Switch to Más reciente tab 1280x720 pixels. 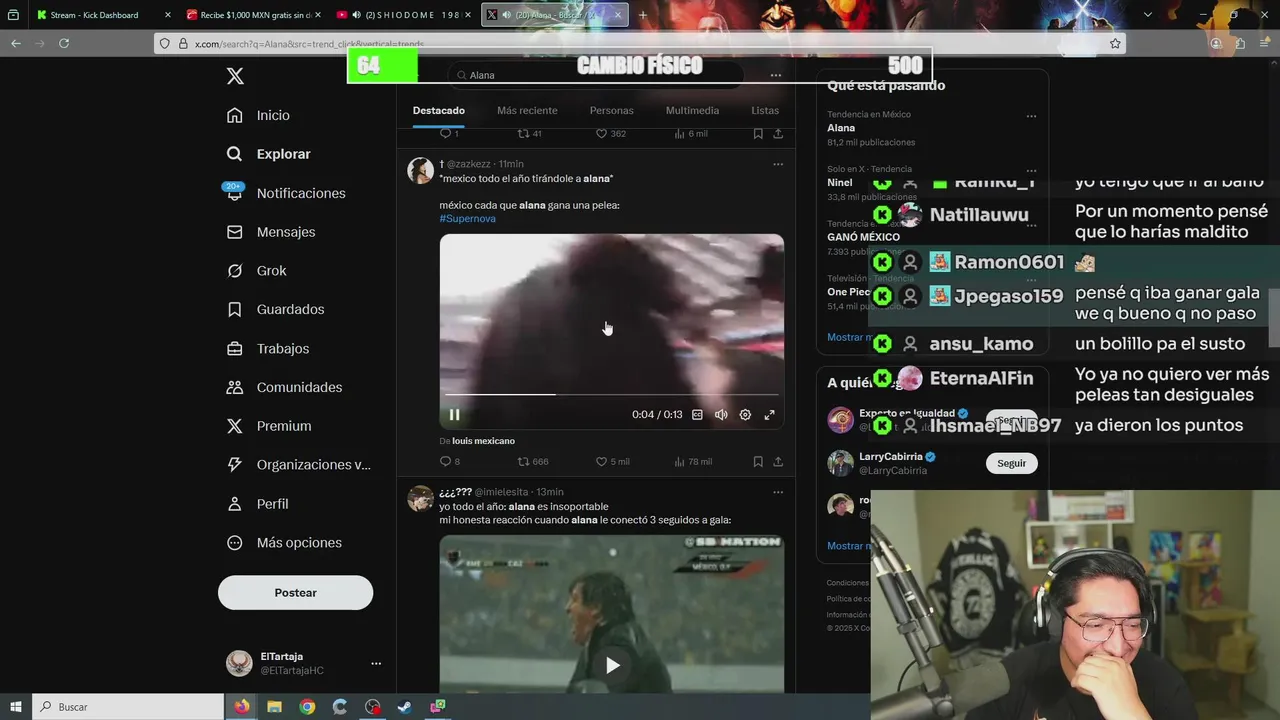(x=527, y=110)
